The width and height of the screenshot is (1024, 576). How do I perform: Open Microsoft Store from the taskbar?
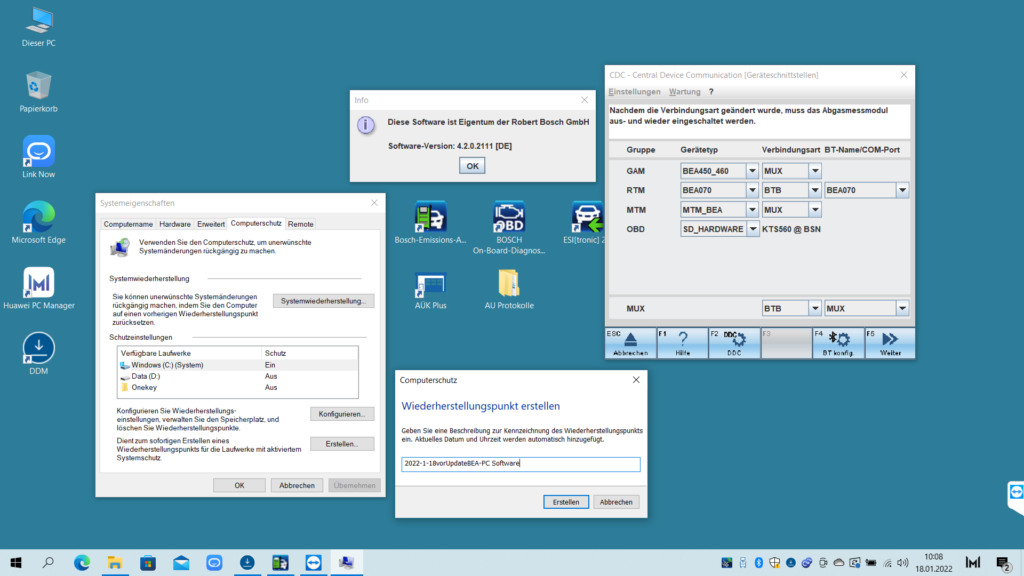[x=148, y=562]
